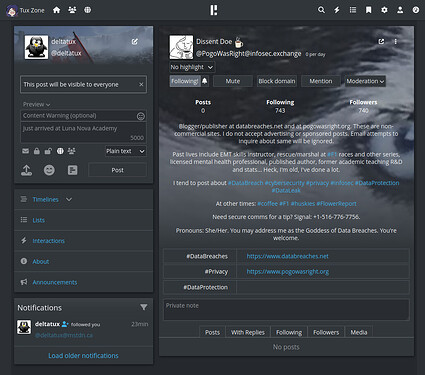Click the #coffee hashtag link
Viewport: 425px width, 375px height.
(x=267, y=204)
